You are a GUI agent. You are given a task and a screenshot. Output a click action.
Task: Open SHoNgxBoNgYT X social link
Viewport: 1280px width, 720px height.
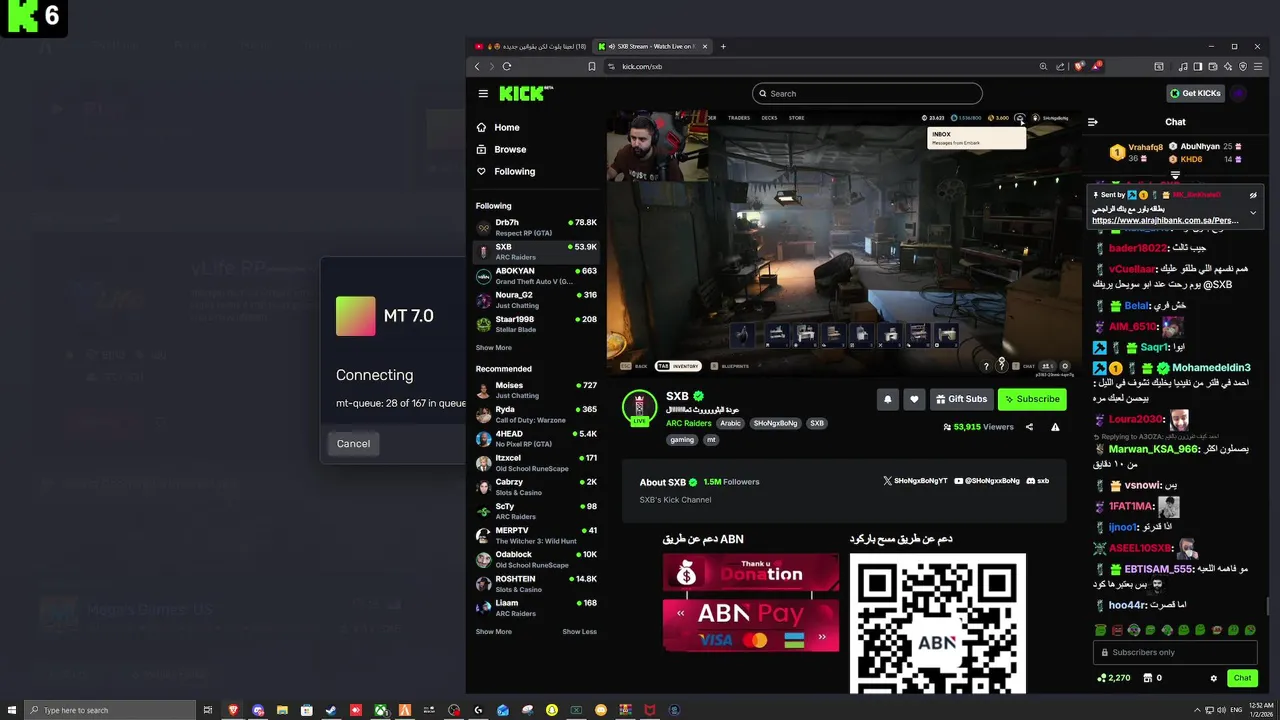(x=915, y=481)
